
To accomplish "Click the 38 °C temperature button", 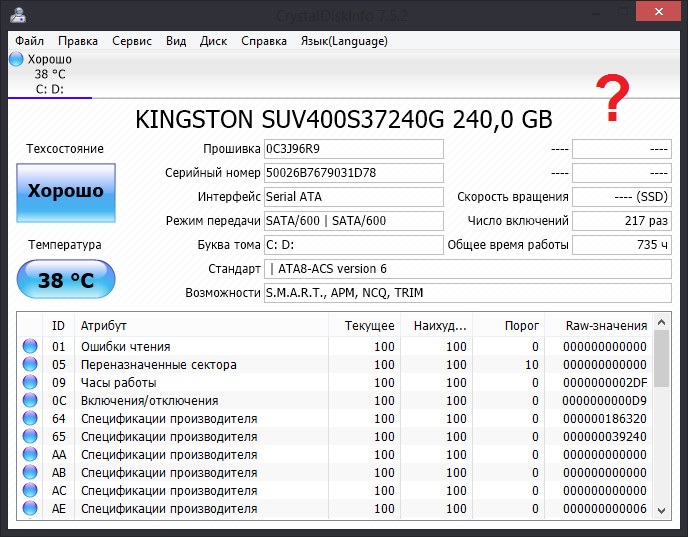I will point(66,279).
